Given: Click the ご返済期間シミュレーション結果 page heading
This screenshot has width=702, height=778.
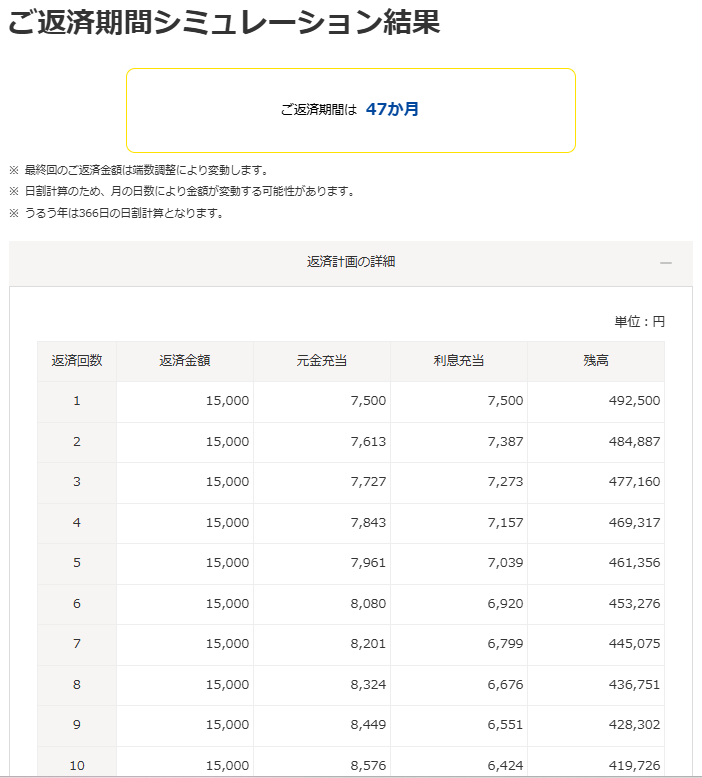Looking at the screenshot, I should pos(224,24).
